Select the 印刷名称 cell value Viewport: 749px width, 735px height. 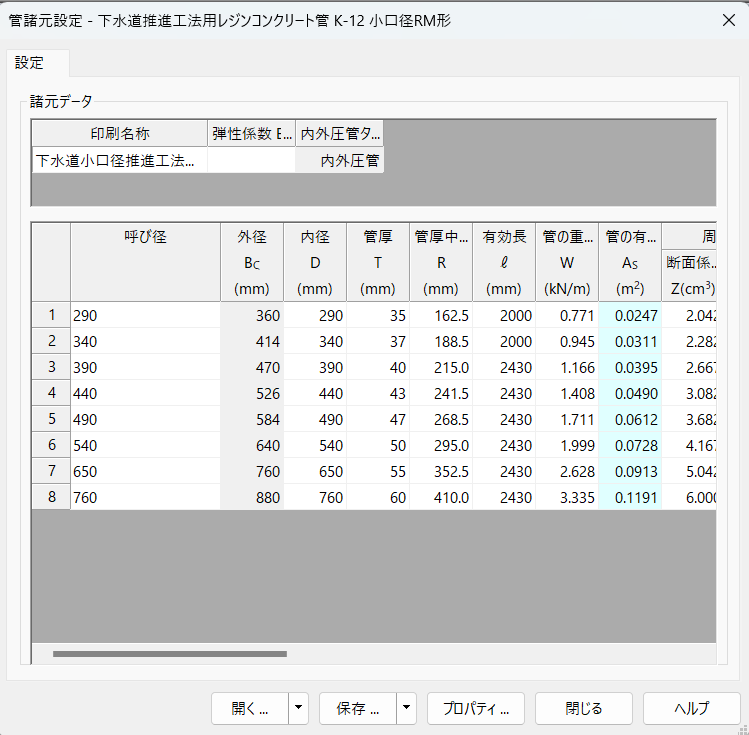tap(120, 160)
